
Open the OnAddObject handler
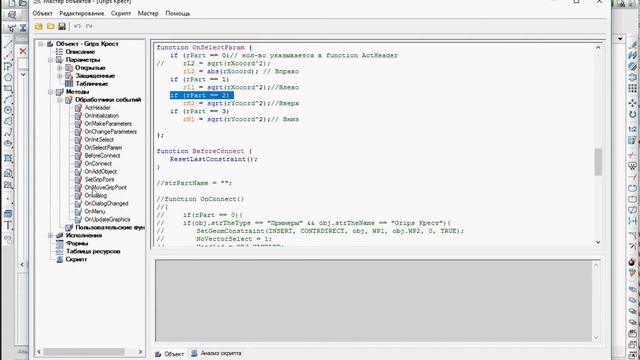pyautogui.click(x=100, y=171)
